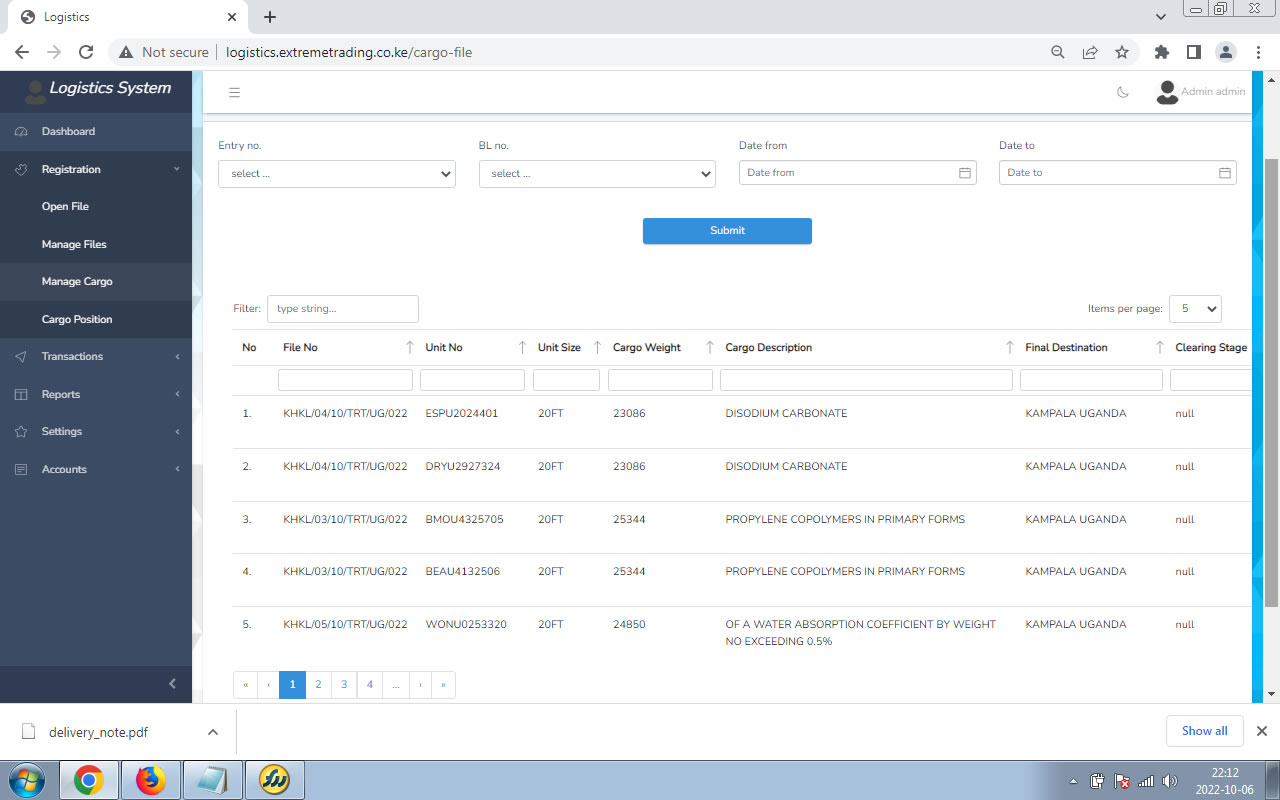Screen dimensions: 1280x800
Task: Open calendar icon in Date from field
Action: pos(965,173)
